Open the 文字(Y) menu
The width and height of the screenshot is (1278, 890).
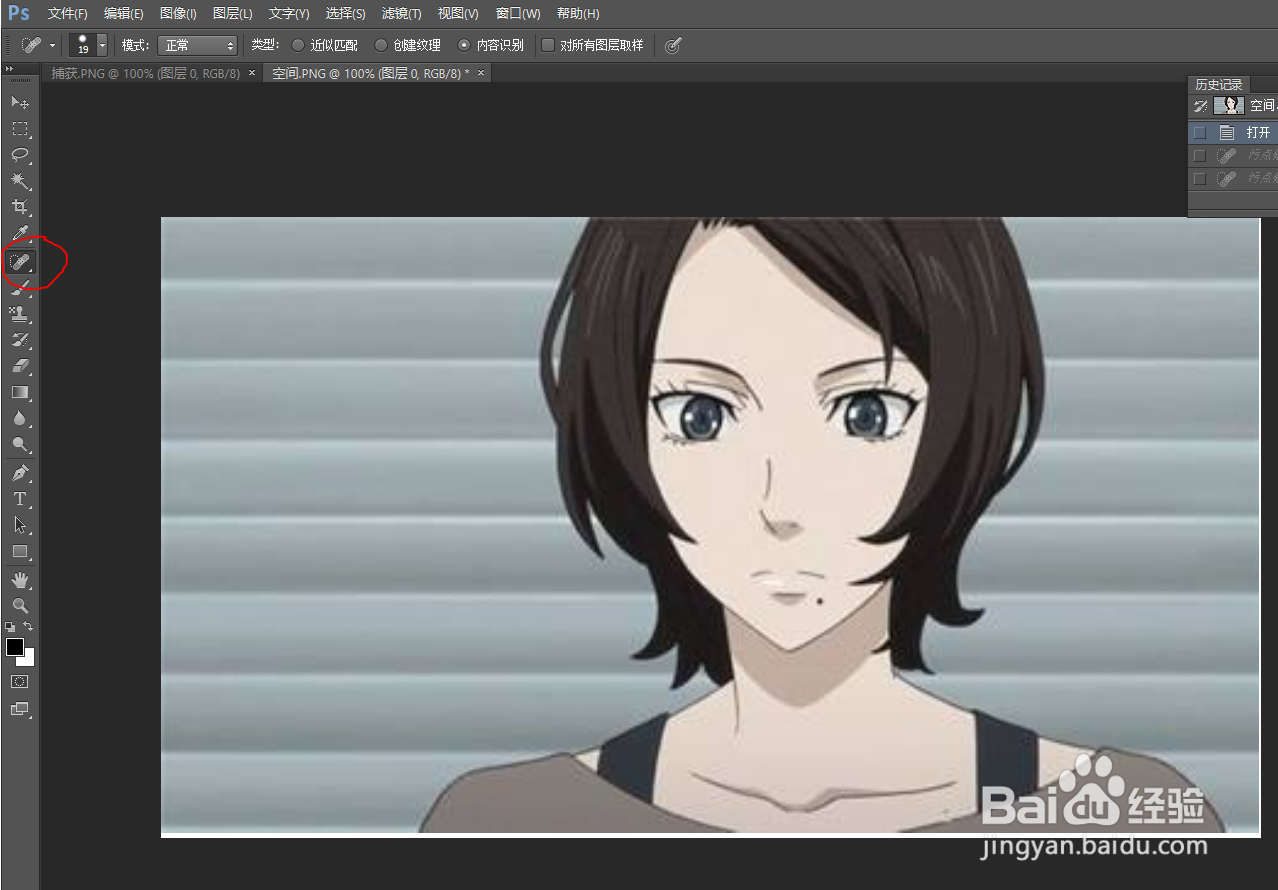tap(289, 14)
